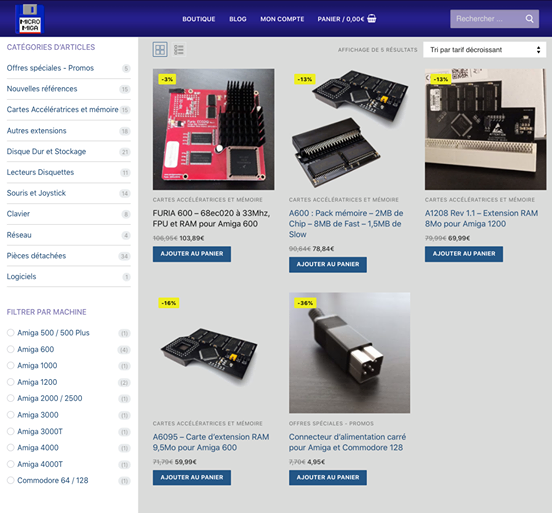The image size is (552, 513).
Task: Add Connecteur d'alimentation carré to cart
Action: tap(328, 477)
